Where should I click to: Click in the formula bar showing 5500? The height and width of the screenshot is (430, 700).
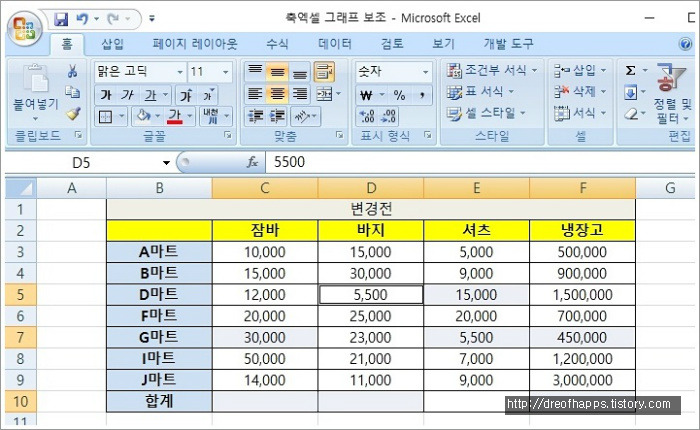(480, 162)
